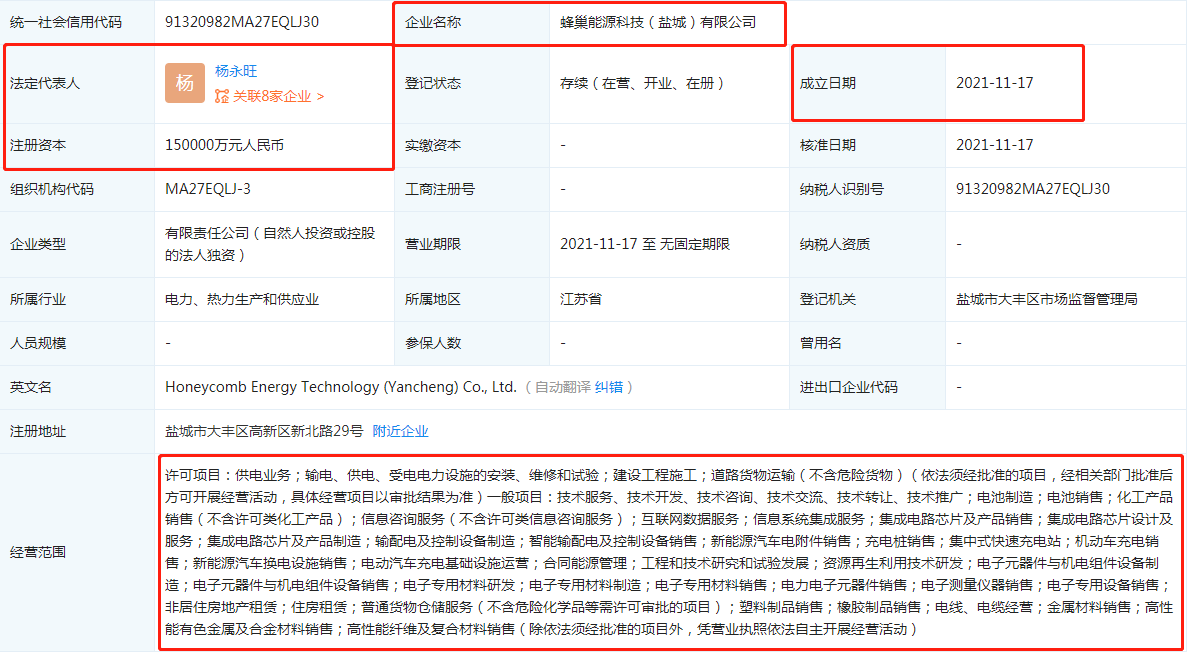This screenshot has height=652, width=1190.
Task: Click the 所属地区 label
Action: (433, 300)
